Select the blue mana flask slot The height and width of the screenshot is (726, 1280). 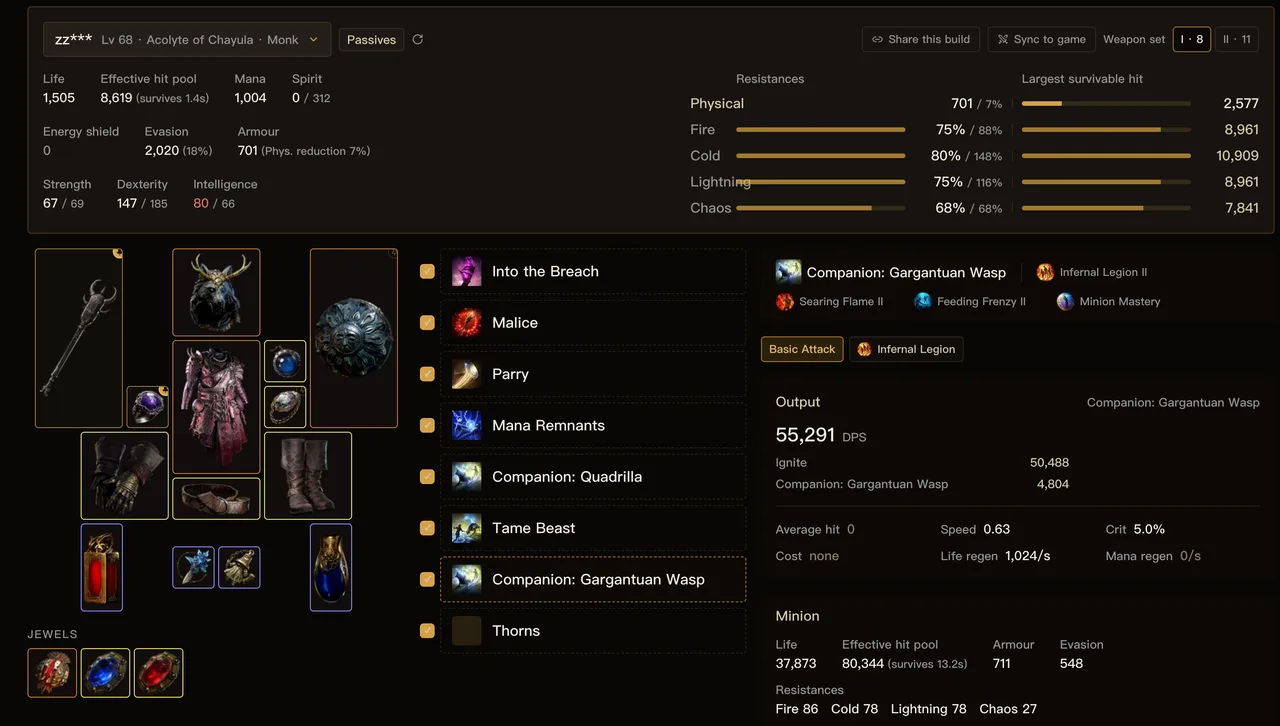click(x=331, y=567)
